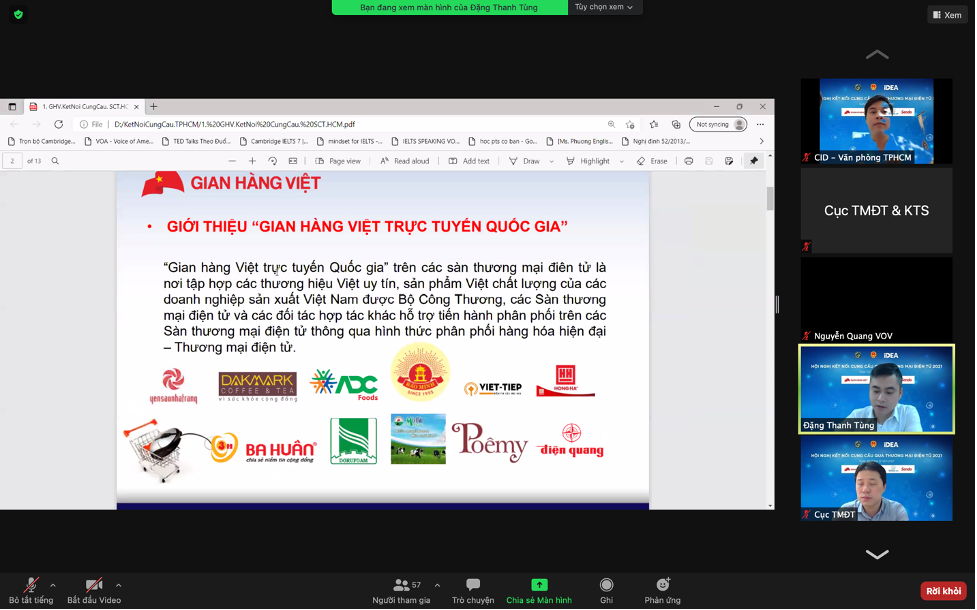Open browser Settings and more menu
977x610 pixels.
tap(760, 124)
